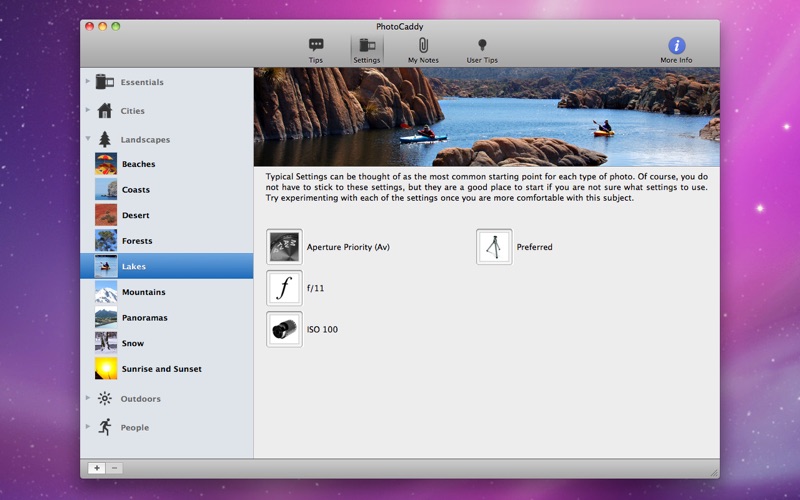
Task: Select the Panoramas row text
Action: click(144, 318)
